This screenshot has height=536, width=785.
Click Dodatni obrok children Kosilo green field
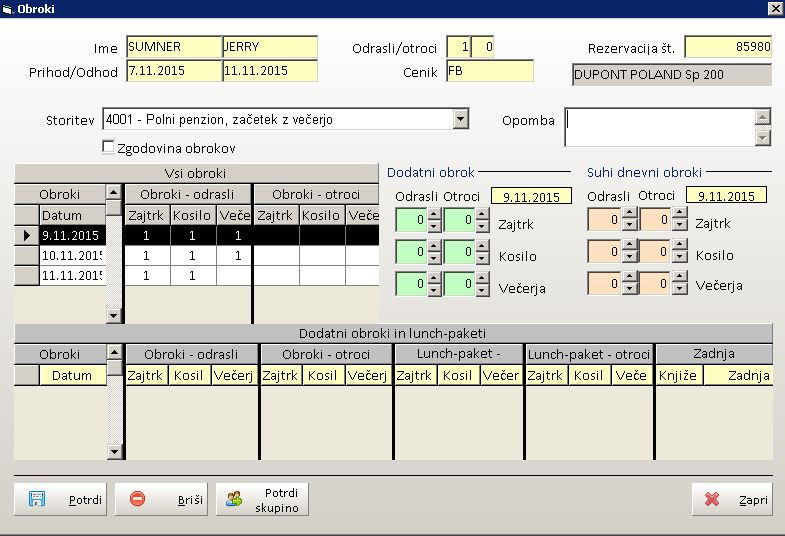point(459,252)
